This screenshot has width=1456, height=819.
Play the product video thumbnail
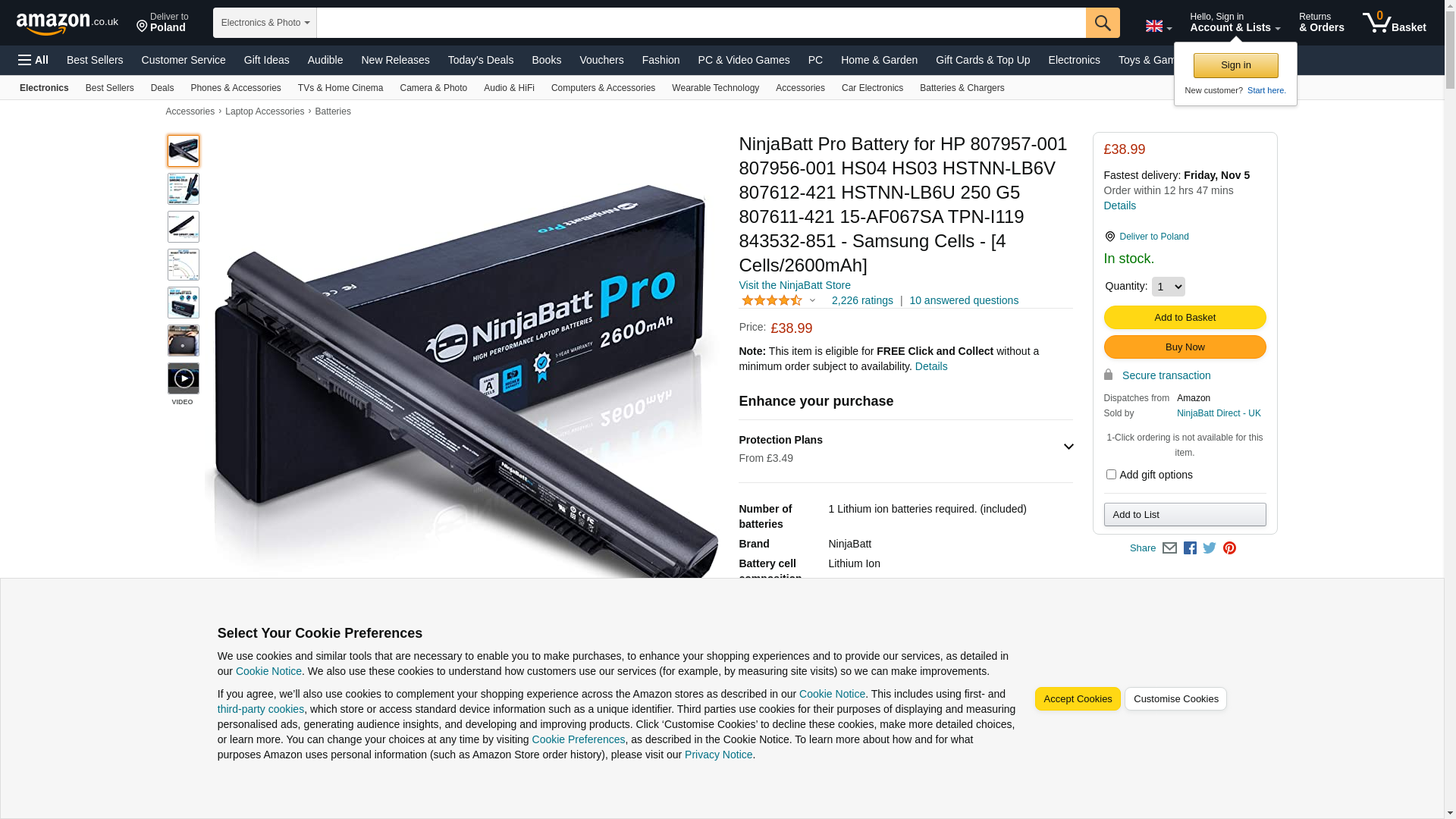point(184,378)
